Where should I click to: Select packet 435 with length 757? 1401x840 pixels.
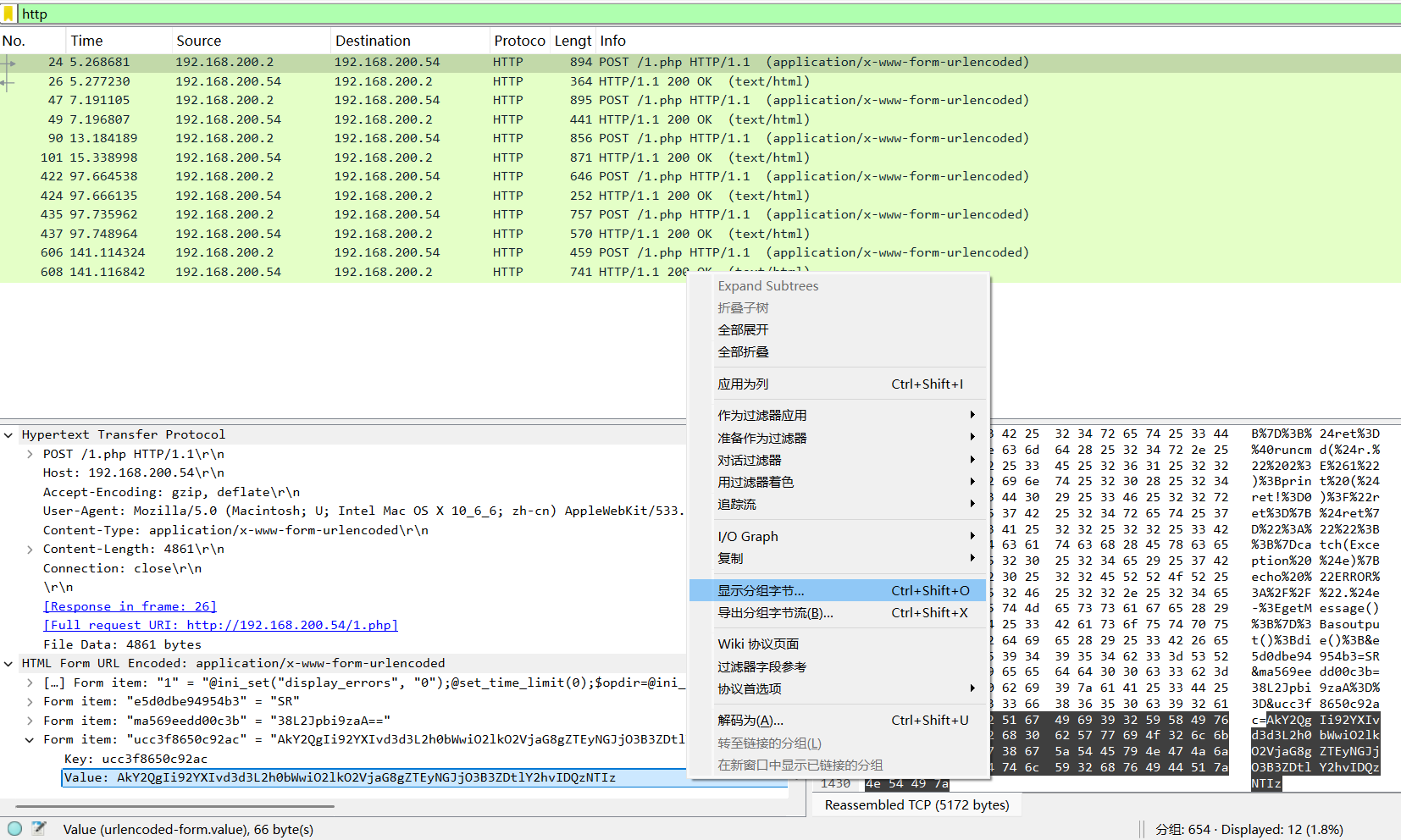click(x=700, y=214)
